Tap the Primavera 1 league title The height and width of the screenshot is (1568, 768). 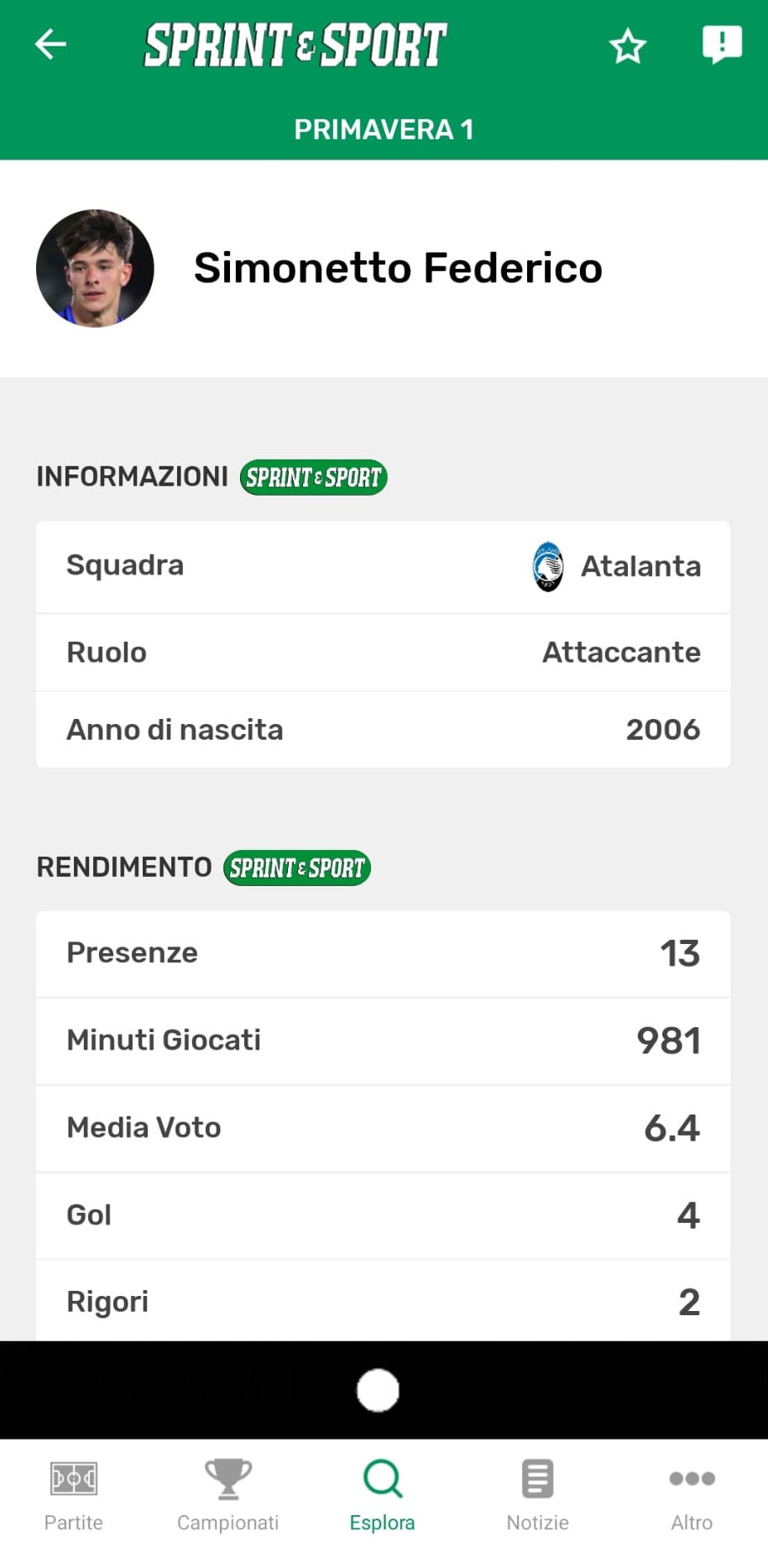(384, 129)
